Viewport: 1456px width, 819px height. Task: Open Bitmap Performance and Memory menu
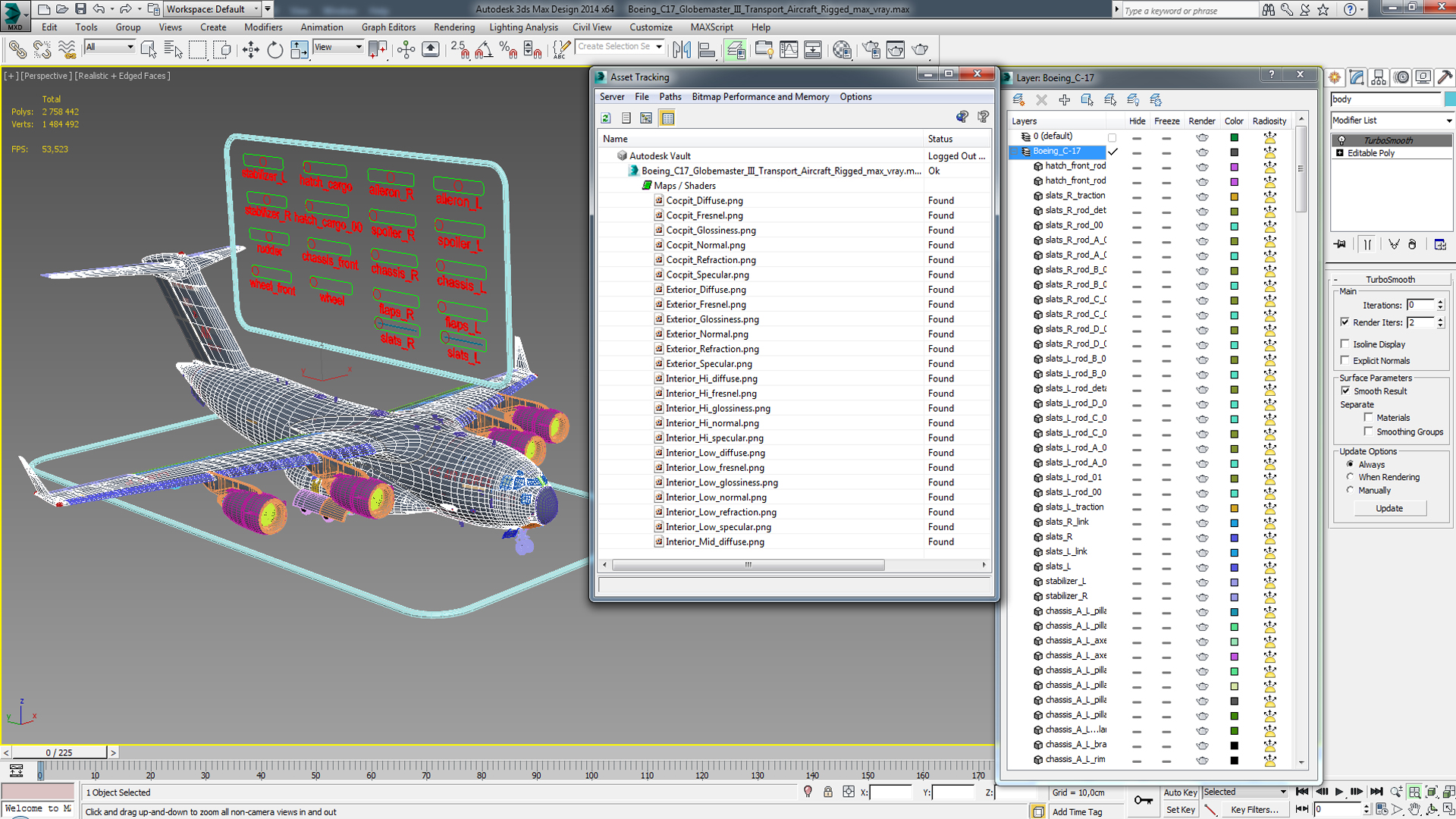[x=760, y=97]
